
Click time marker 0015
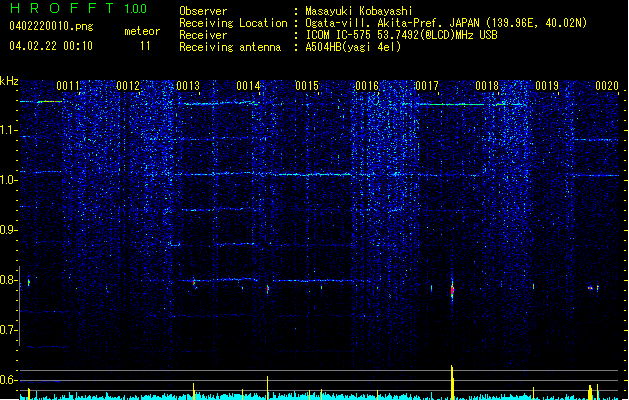click(x=307, y=86)
